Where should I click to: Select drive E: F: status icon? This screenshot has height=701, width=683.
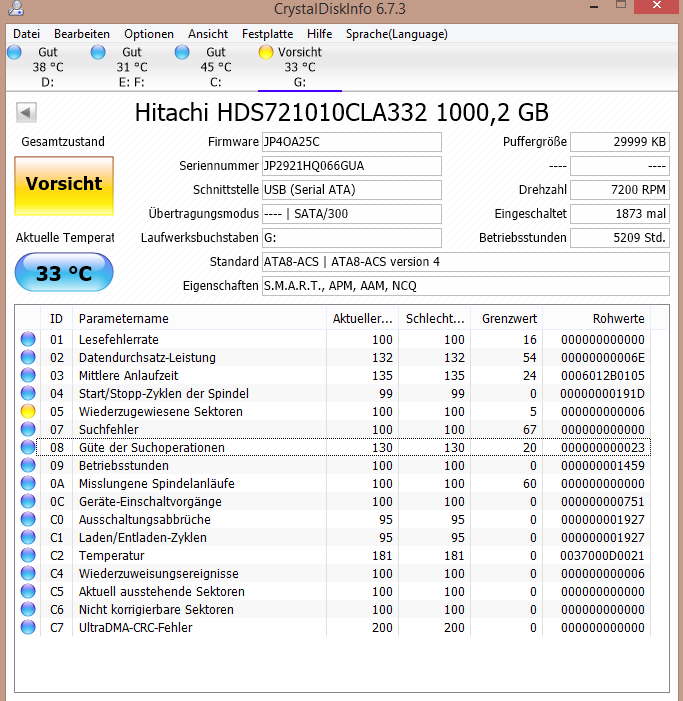pos(98,52)
